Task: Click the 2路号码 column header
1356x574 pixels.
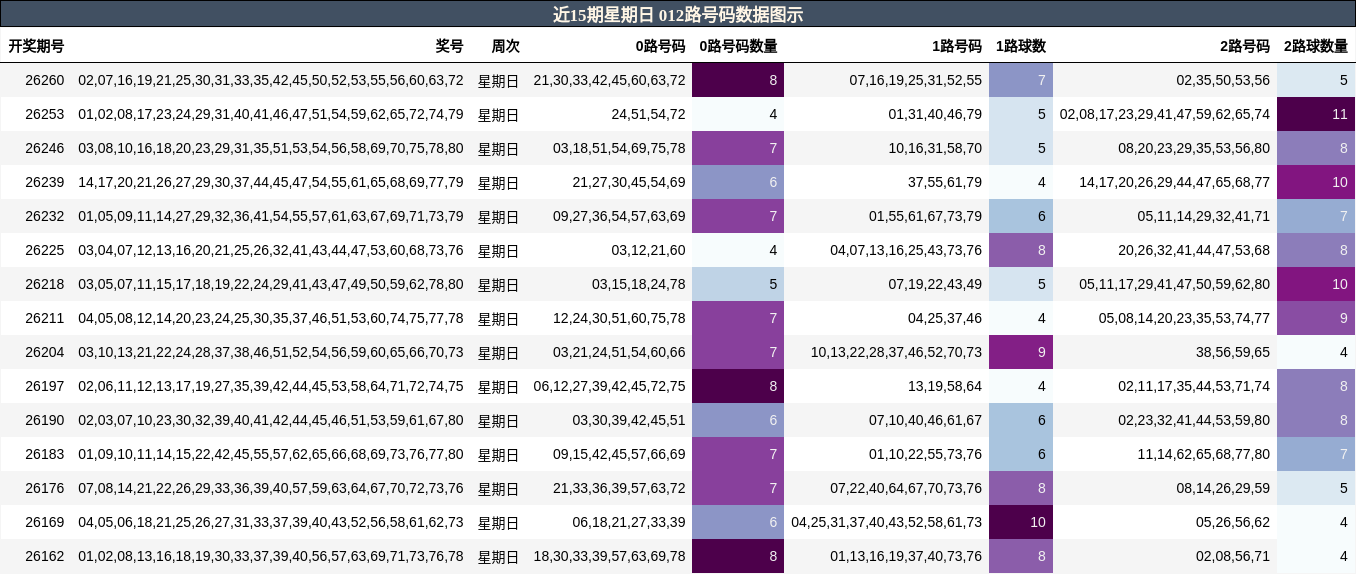Action: click(x=1245, y=46)
